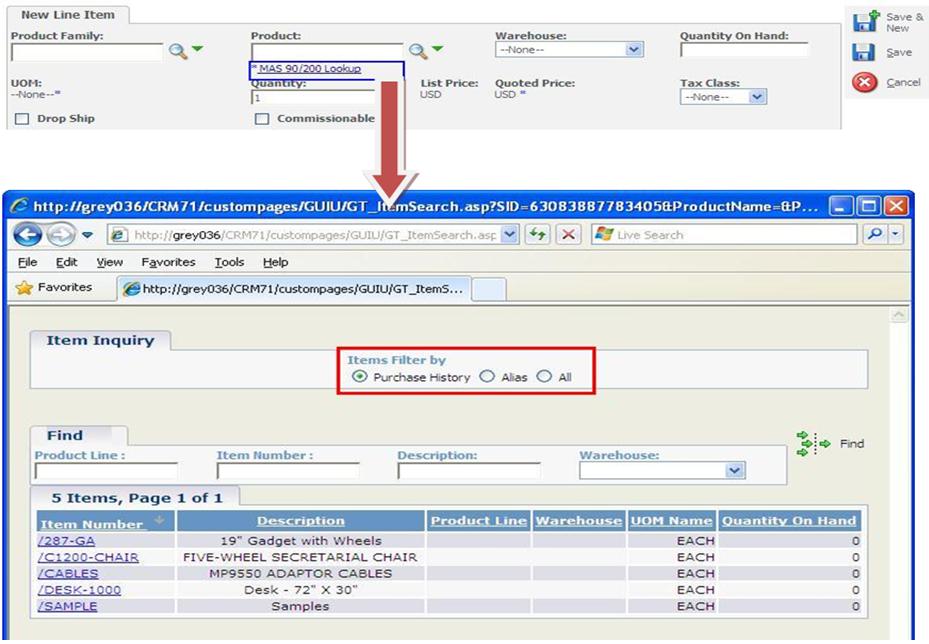Tick the Drop Ship checkbox
Screen dimensions: 929x644
[x=22, y=119]
